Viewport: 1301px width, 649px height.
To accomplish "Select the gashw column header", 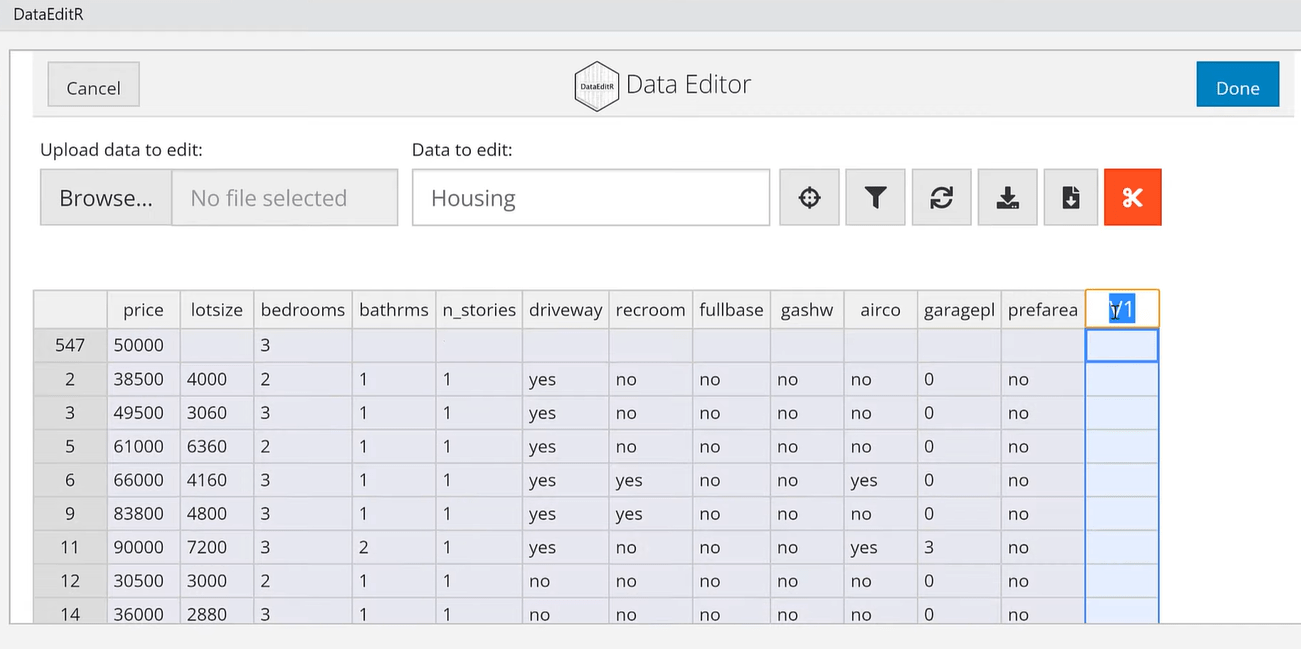I will click(x=807, y=310).
